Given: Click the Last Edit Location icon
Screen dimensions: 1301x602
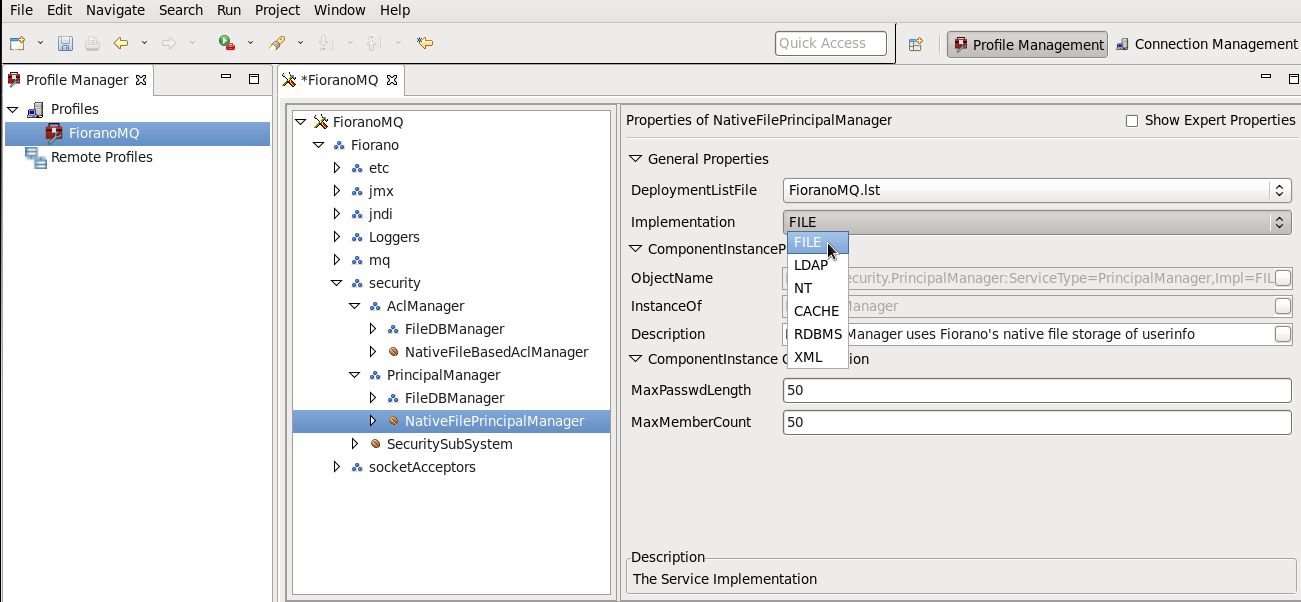Looking at the screenshot, I should point(425,43).
